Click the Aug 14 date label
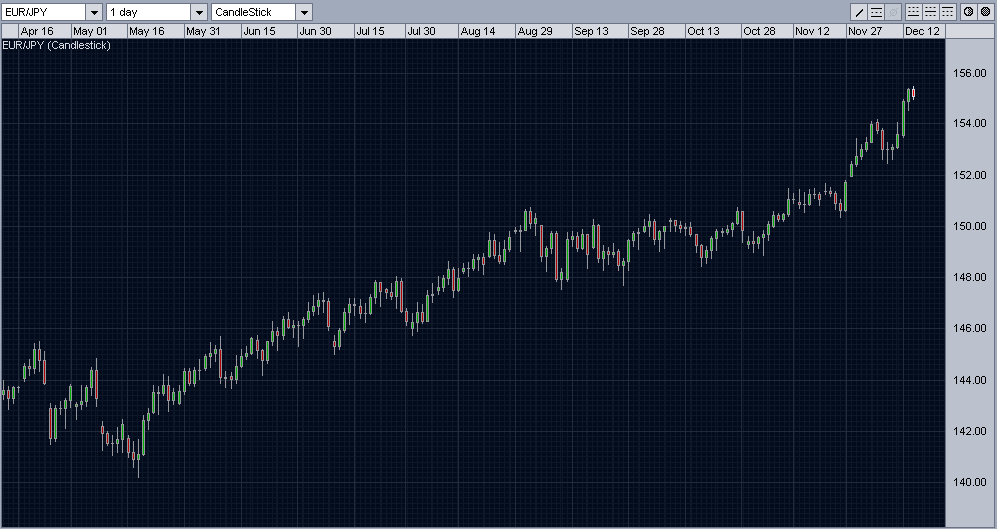997x529 pixels. tap(478, 31)
